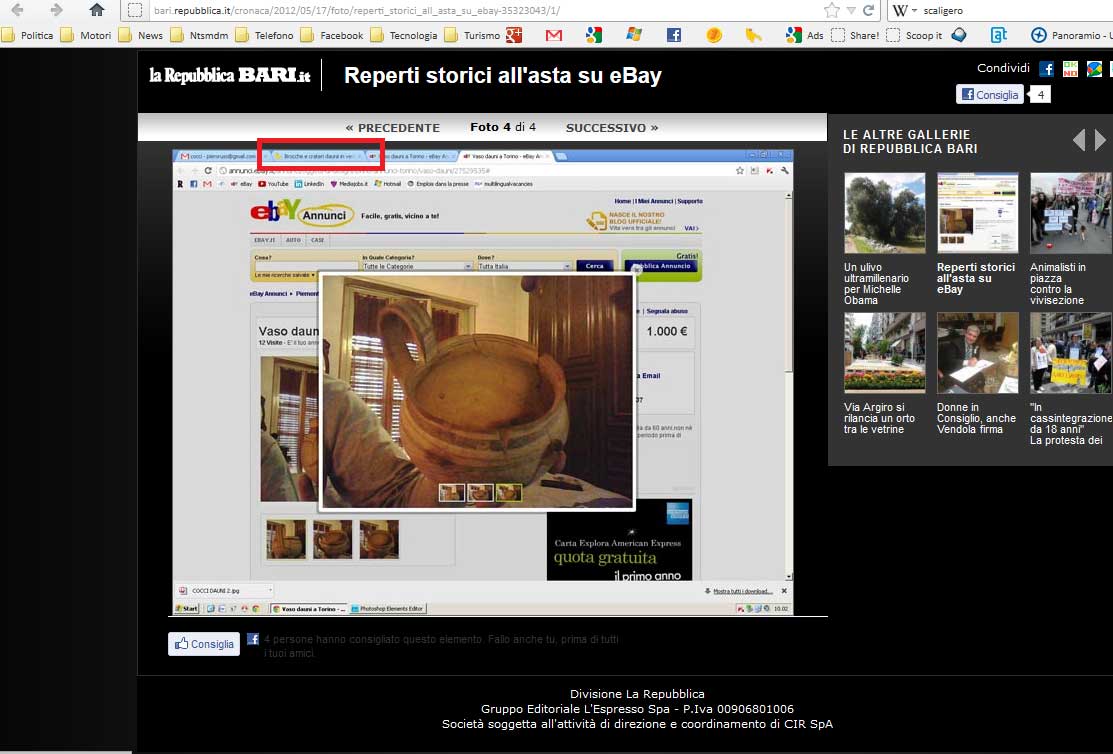The image size is (1113, 754).
Task: Share on Facebook via the Condividi icon
Action: coord(1047,69)
